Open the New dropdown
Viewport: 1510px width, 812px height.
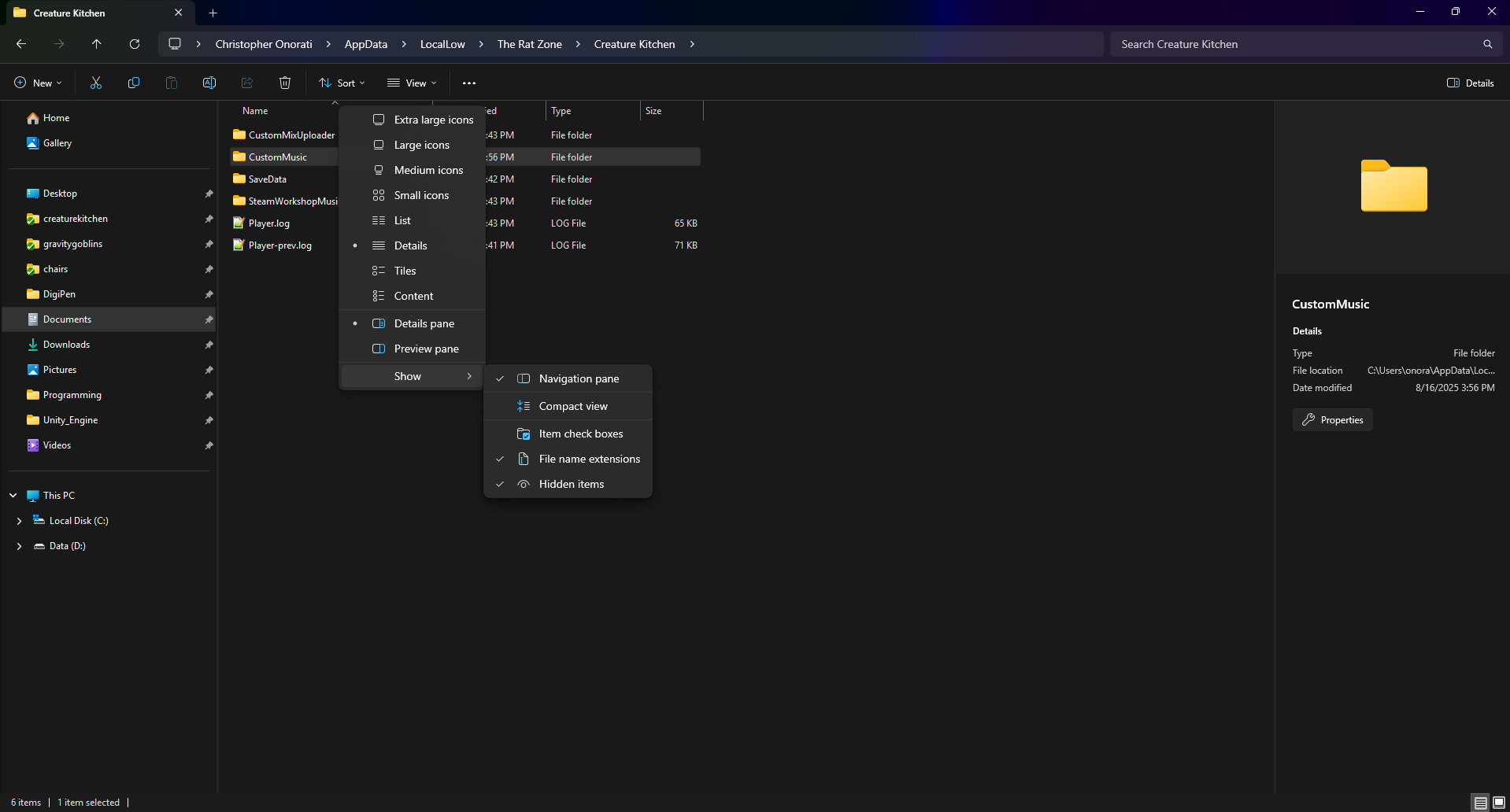(38, 83)
